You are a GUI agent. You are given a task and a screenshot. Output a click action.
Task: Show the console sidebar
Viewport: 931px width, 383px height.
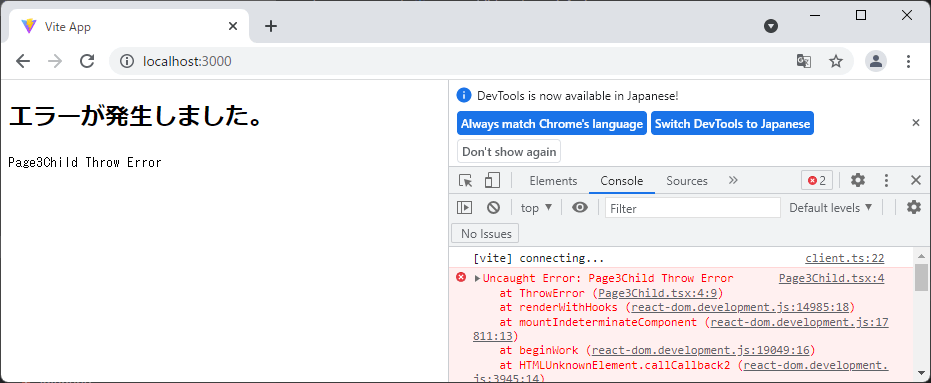click(x=464, y=207)
